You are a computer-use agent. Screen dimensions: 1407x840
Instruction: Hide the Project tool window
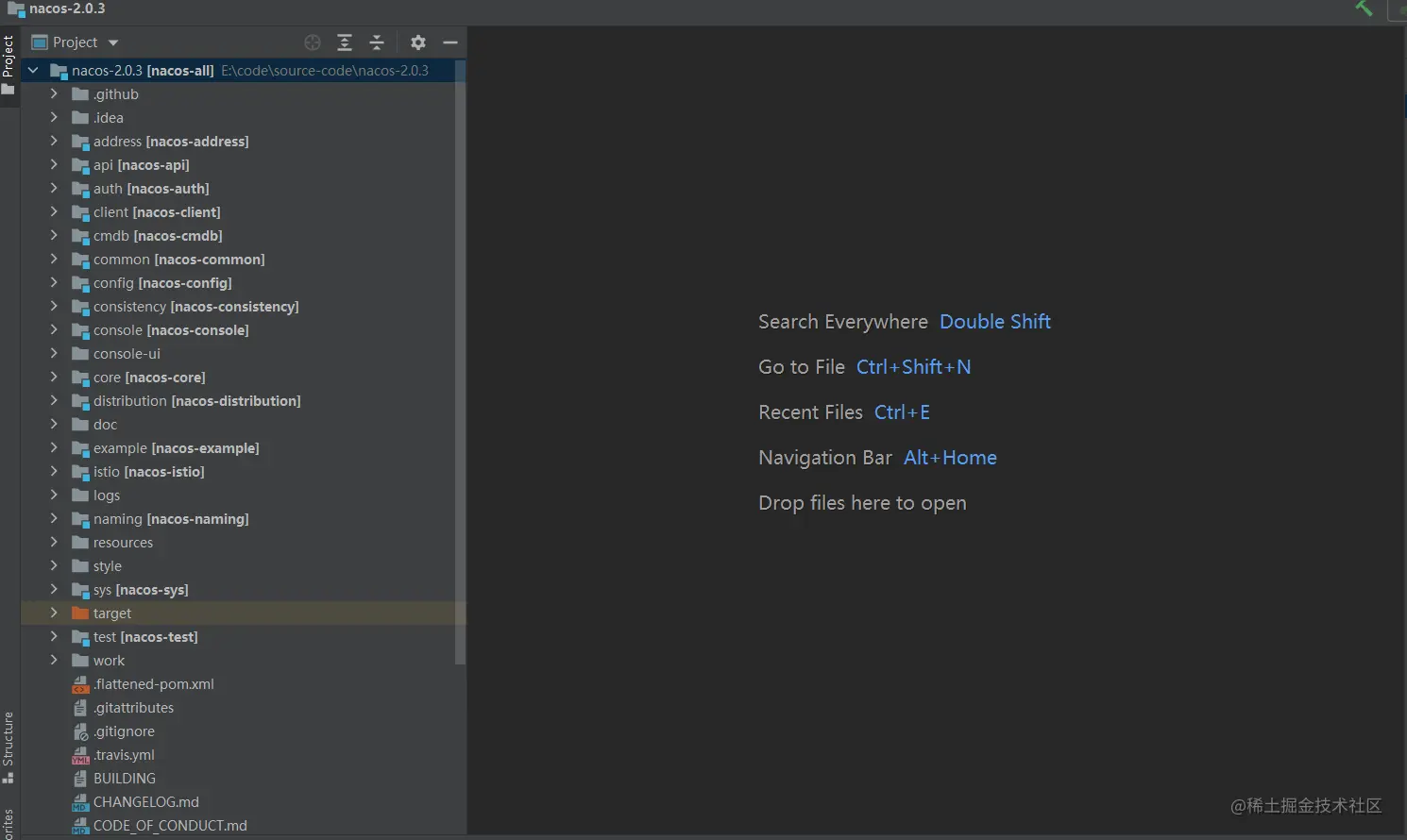[450, 42]
